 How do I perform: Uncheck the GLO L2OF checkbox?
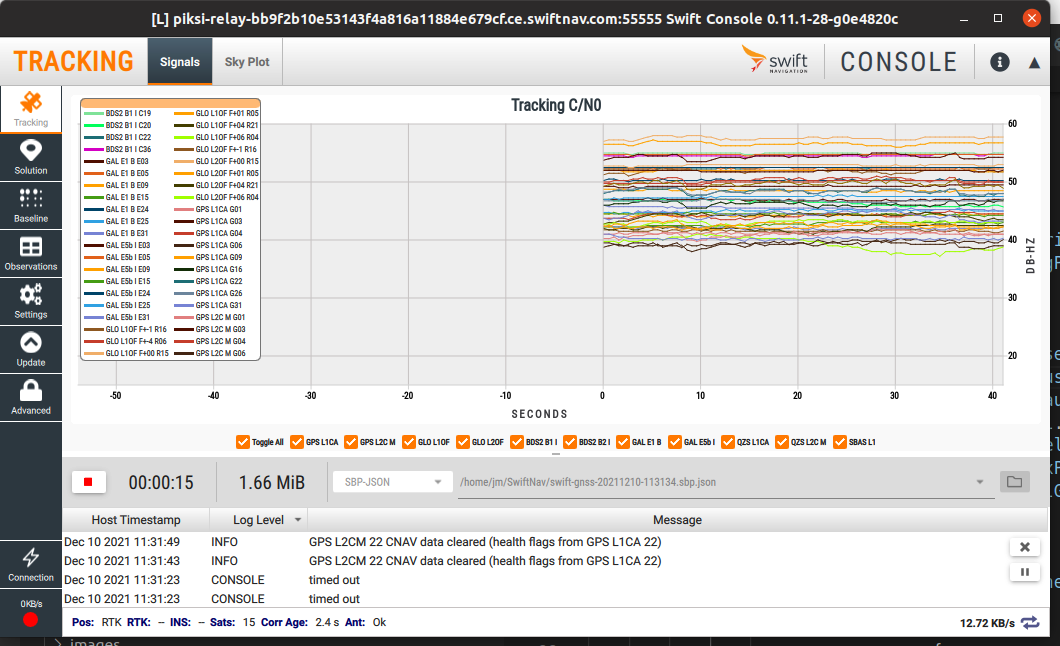(x=463, y=442)
